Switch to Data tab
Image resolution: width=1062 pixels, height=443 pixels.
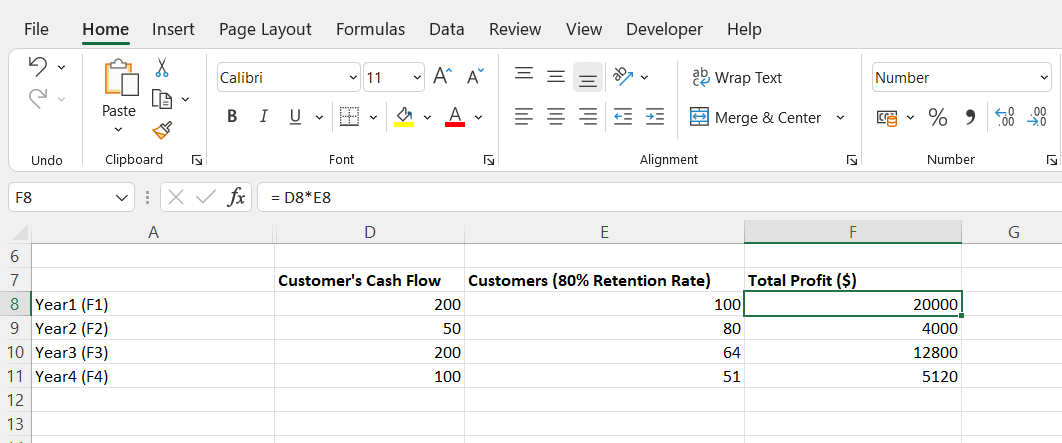click(x=447, y=29)
